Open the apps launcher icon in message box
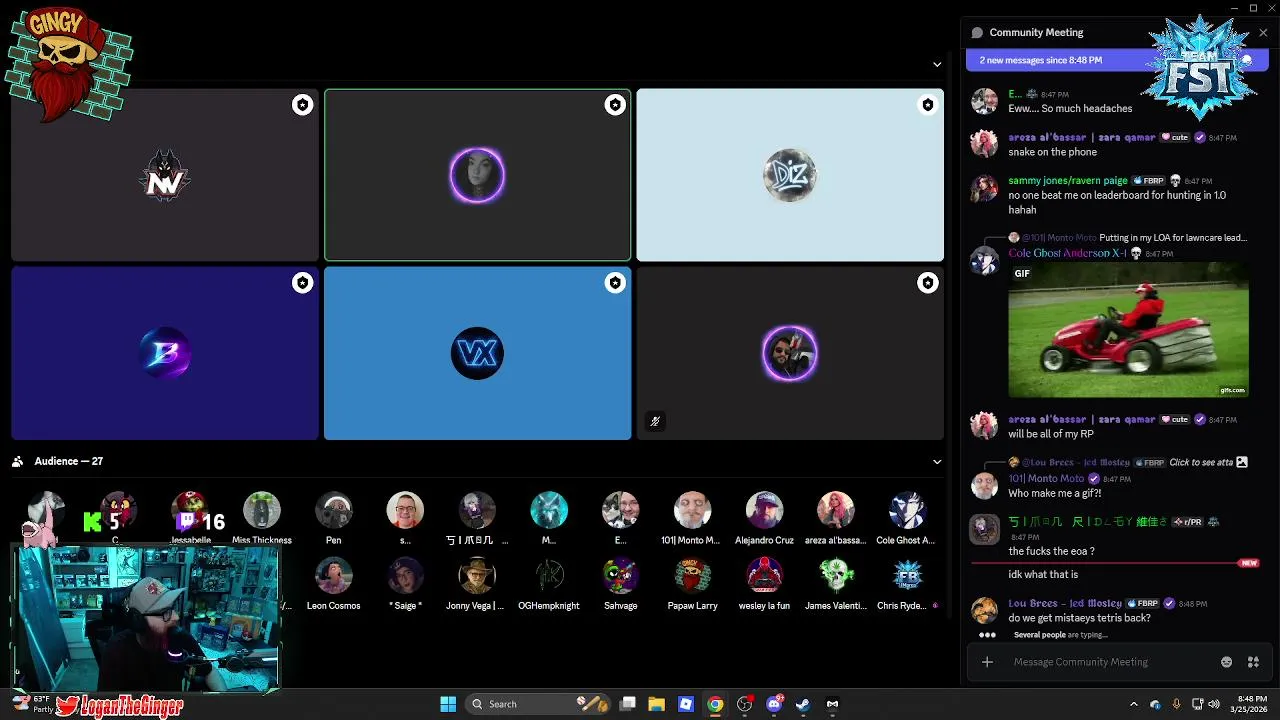Viewport: 1280px width, 720px height. click(1253, 662)
